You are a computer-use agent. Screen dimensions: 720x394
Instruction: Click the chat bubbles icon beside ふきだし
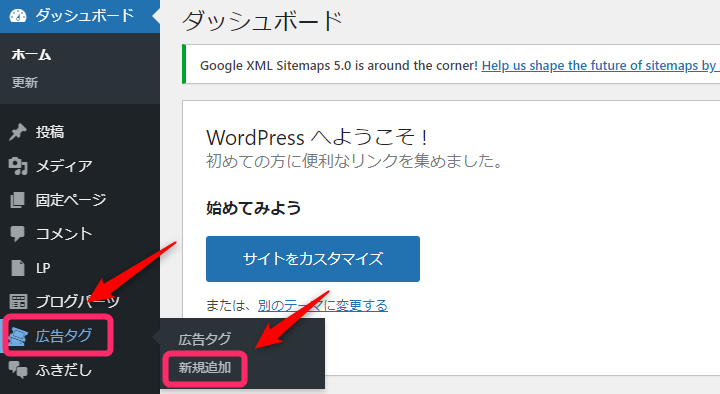click(x=18, y=370)
